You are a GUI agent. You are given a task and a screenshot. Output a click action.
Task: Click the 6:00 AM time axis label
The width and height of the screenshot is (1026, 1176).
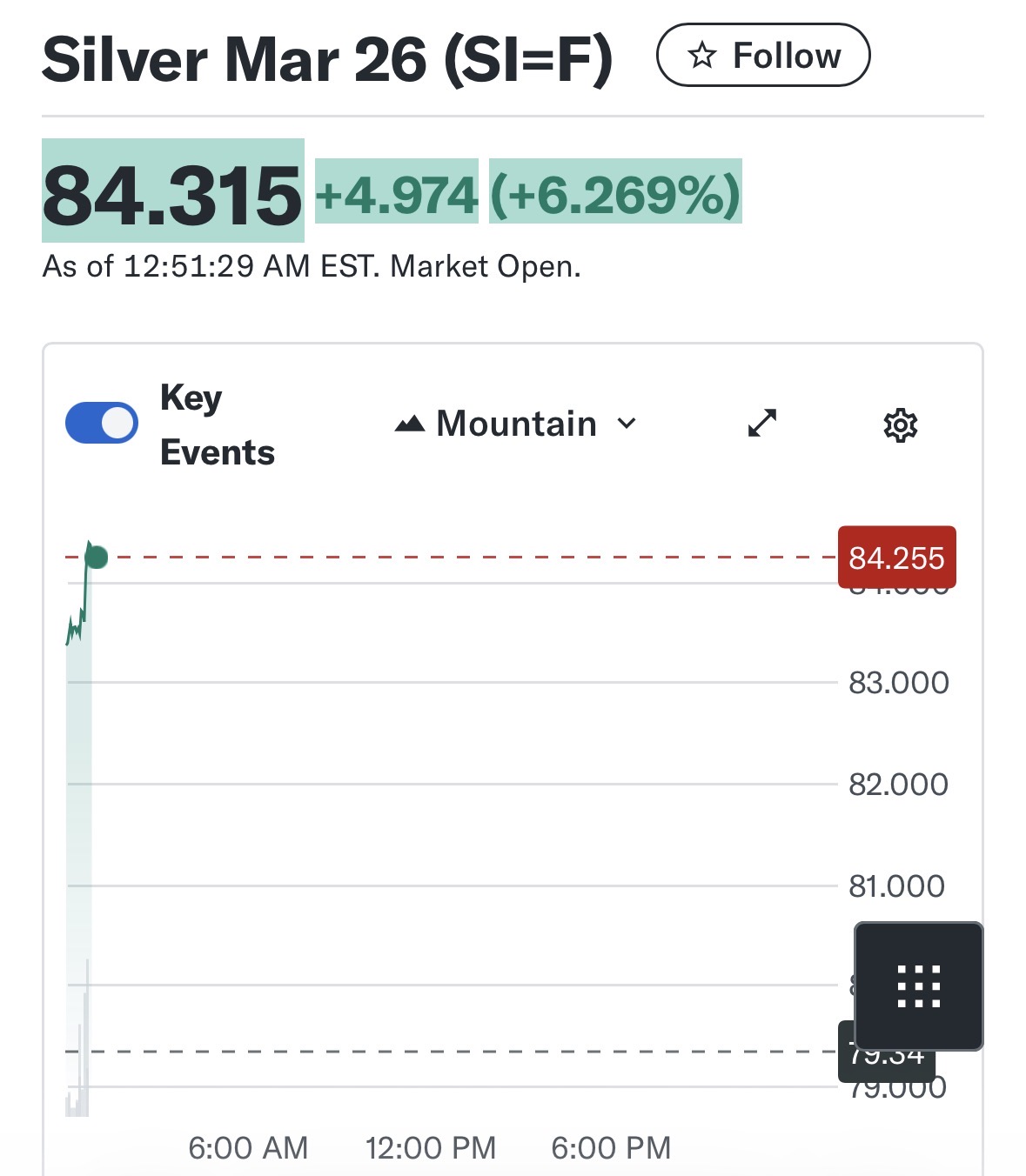click(248, 1147)
